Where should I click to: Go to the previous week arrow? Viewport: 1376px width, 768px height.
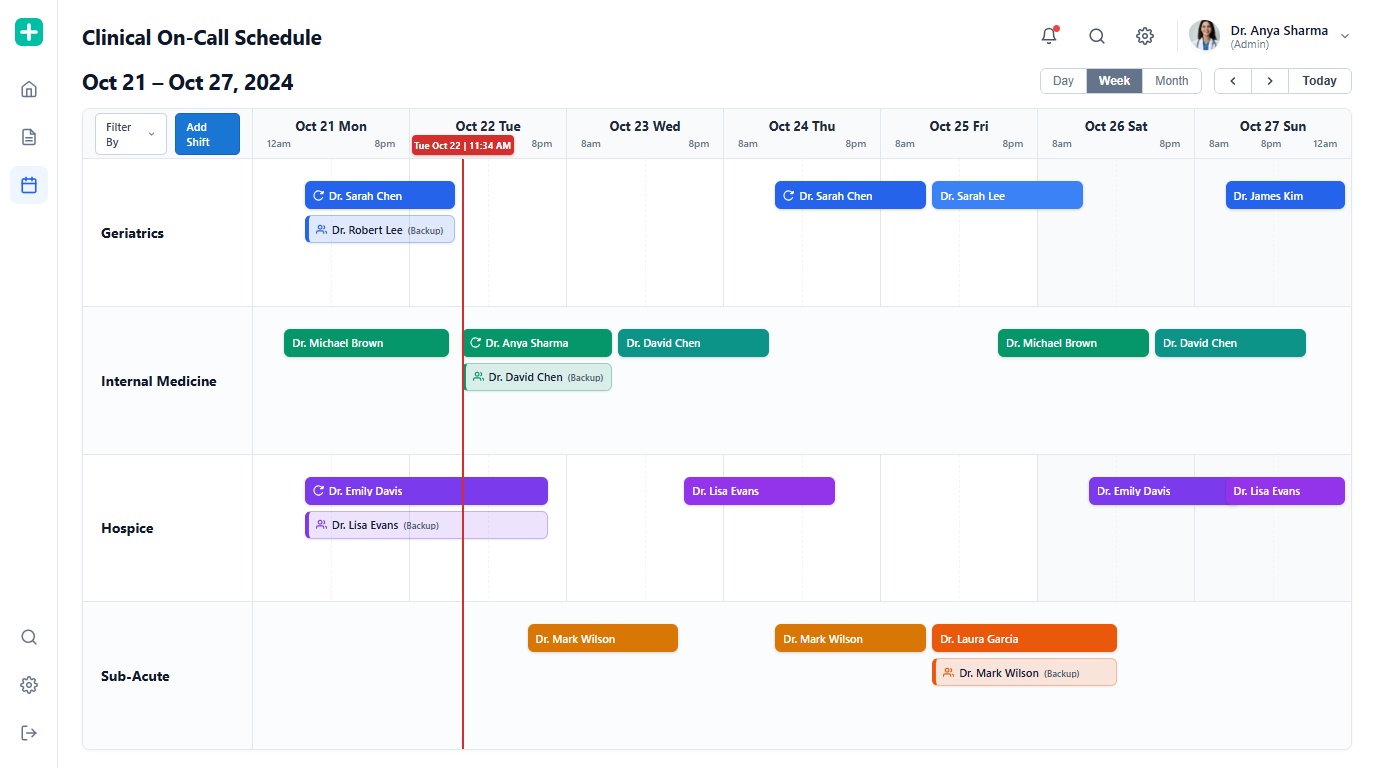(1233, 81)
